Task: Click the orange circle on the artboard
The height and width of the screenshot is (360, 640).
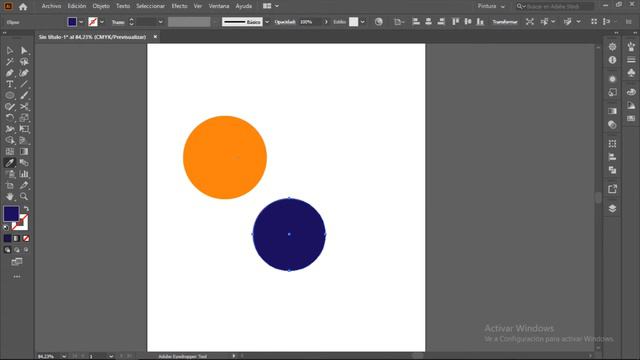Action: pos(225,158)
